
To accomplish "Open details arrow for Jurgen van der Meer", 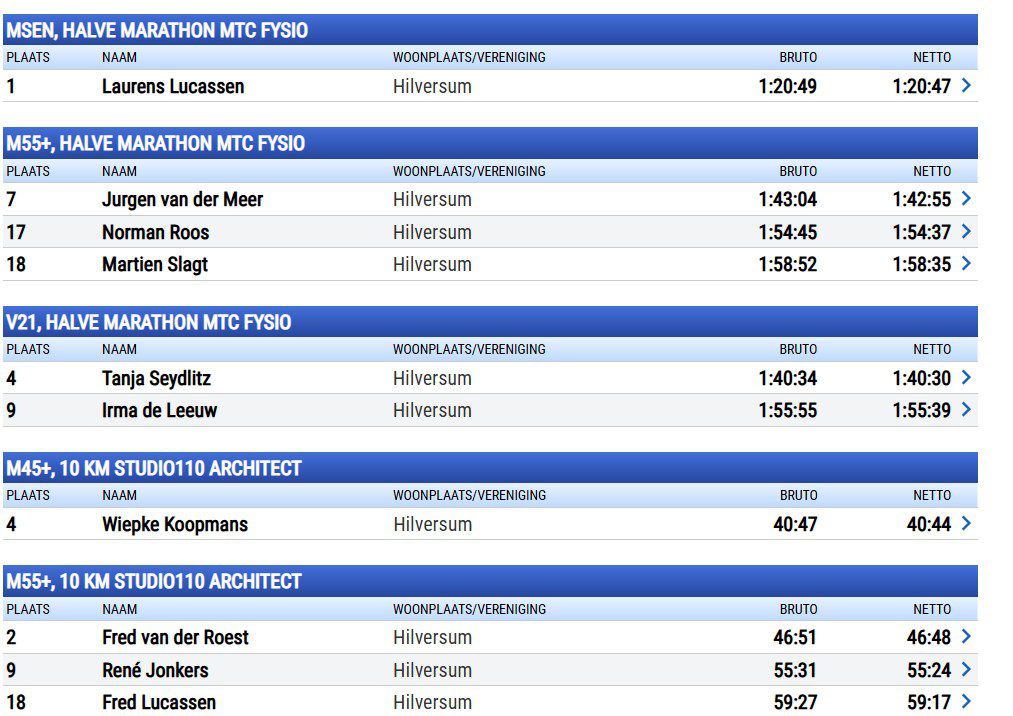I will click(x=966, y=199).
